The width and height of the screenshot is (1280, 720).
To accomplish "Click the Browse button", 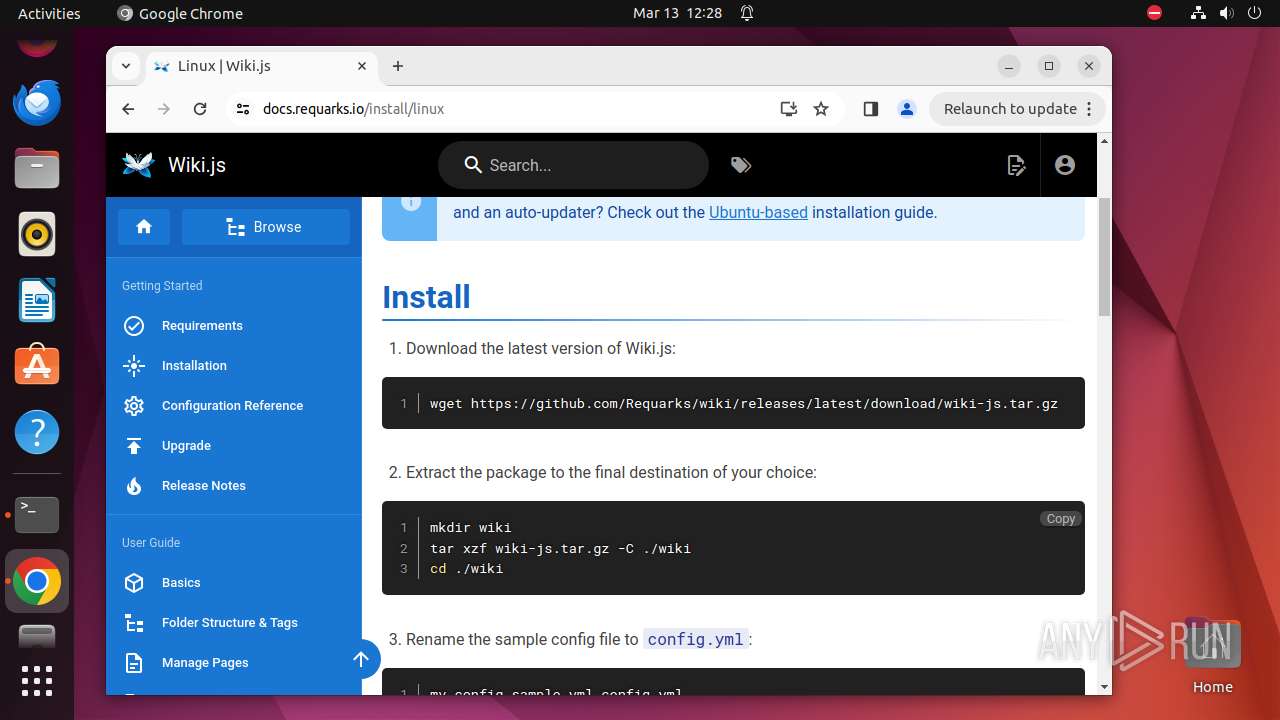I will pyautogui.click(x=266, y=227).
